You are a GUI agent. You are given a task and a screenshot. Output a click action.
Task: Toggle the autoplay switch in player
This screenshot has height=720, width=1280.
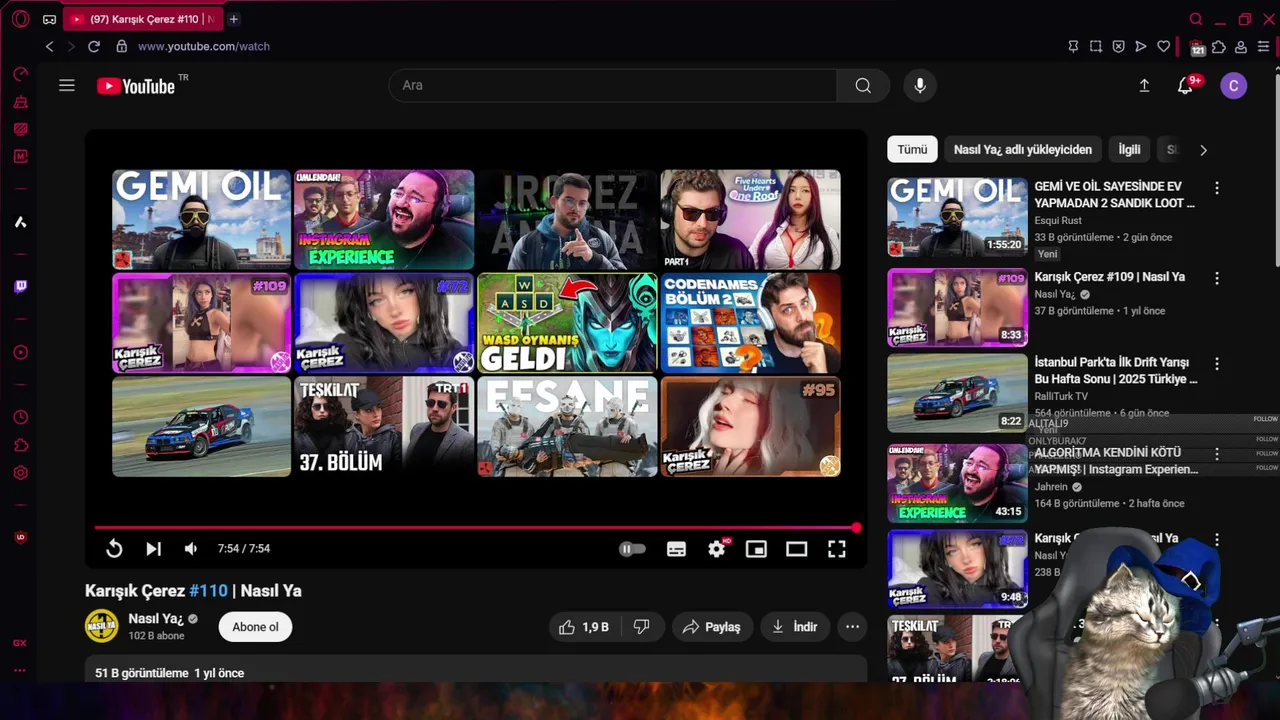(x=632, y=548)
